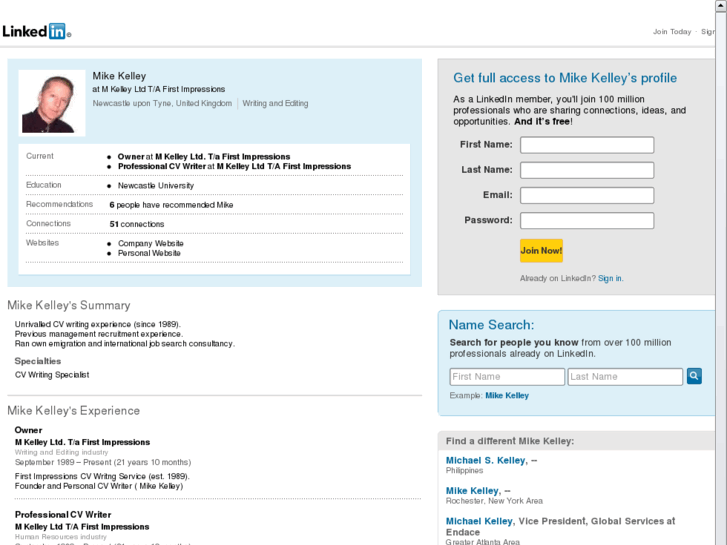
Task: Click September 1989 – Present date text
Action: [103, 462]
